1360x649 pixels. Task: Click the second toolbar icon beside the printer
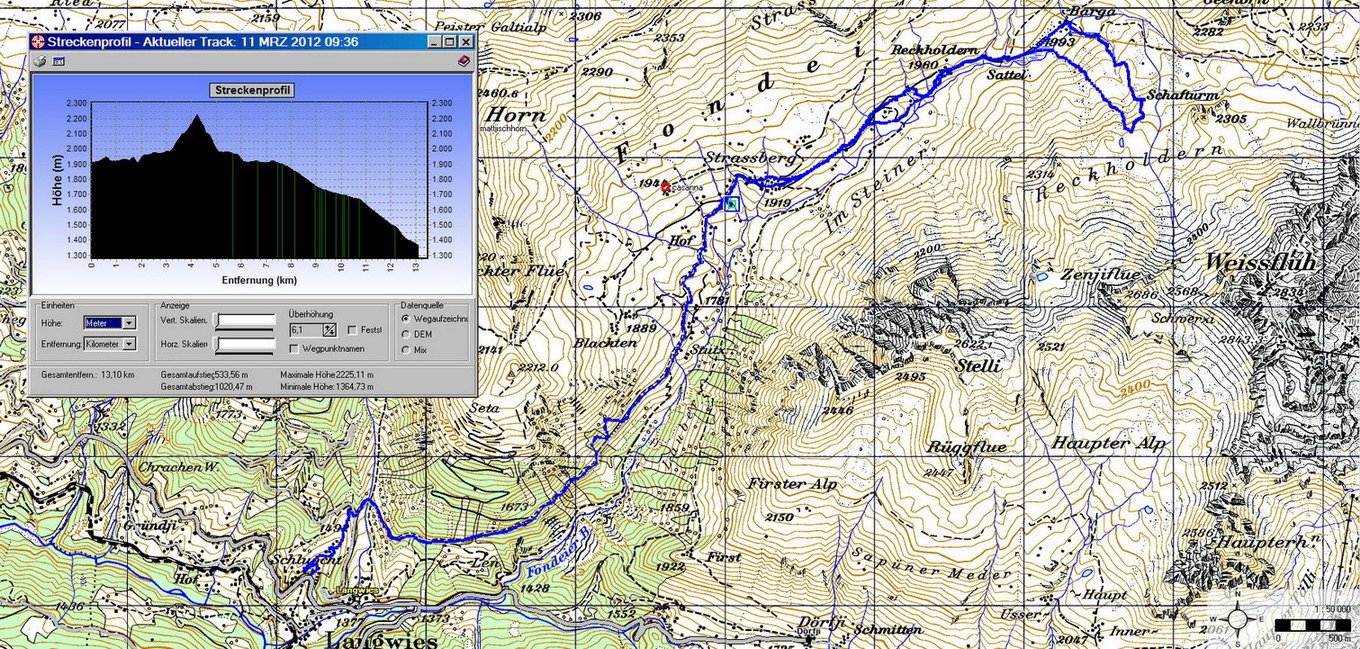(59, 61)
